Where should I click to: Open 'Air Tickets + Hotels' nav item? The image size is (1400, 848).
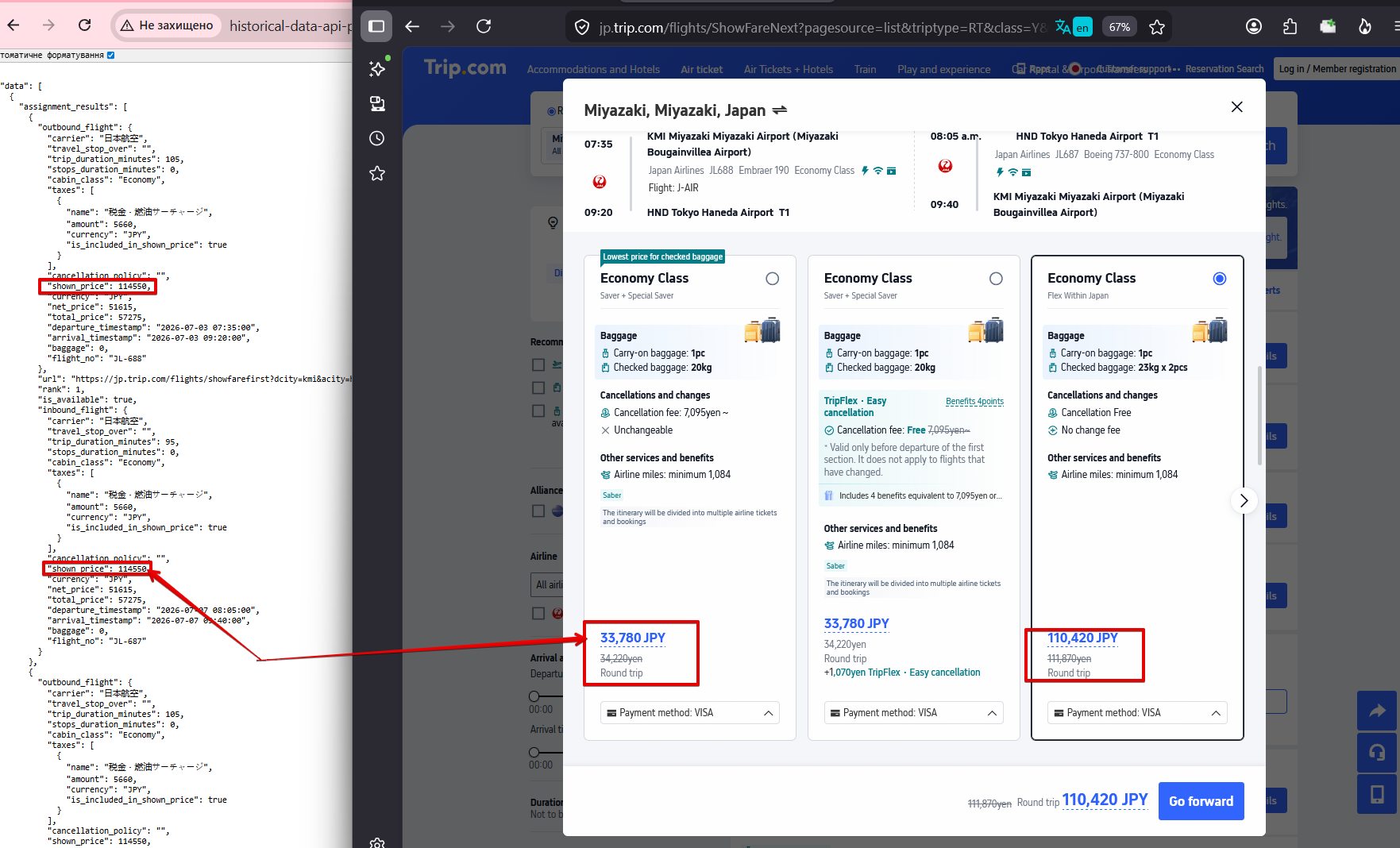click(789, 70)
